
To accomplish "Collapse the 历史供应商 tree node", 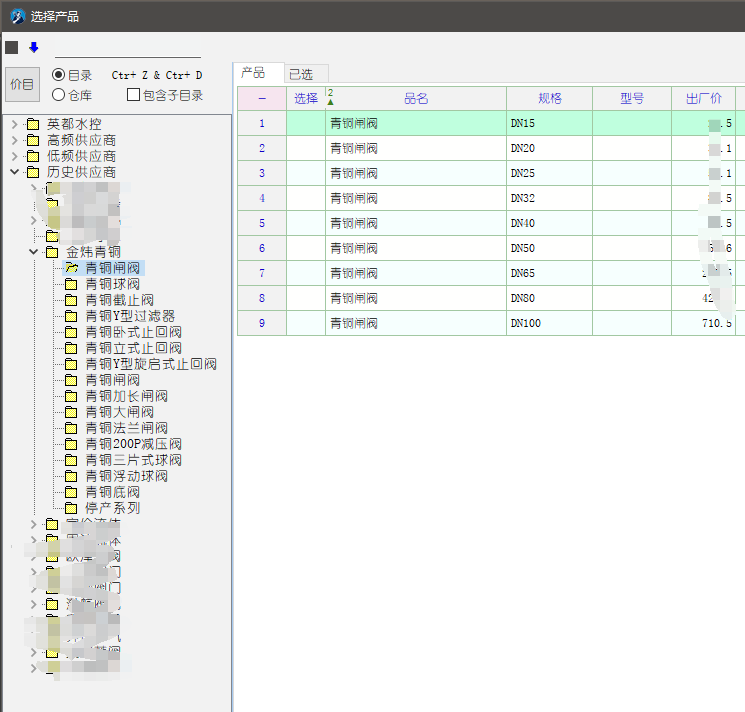I will 14,172.
